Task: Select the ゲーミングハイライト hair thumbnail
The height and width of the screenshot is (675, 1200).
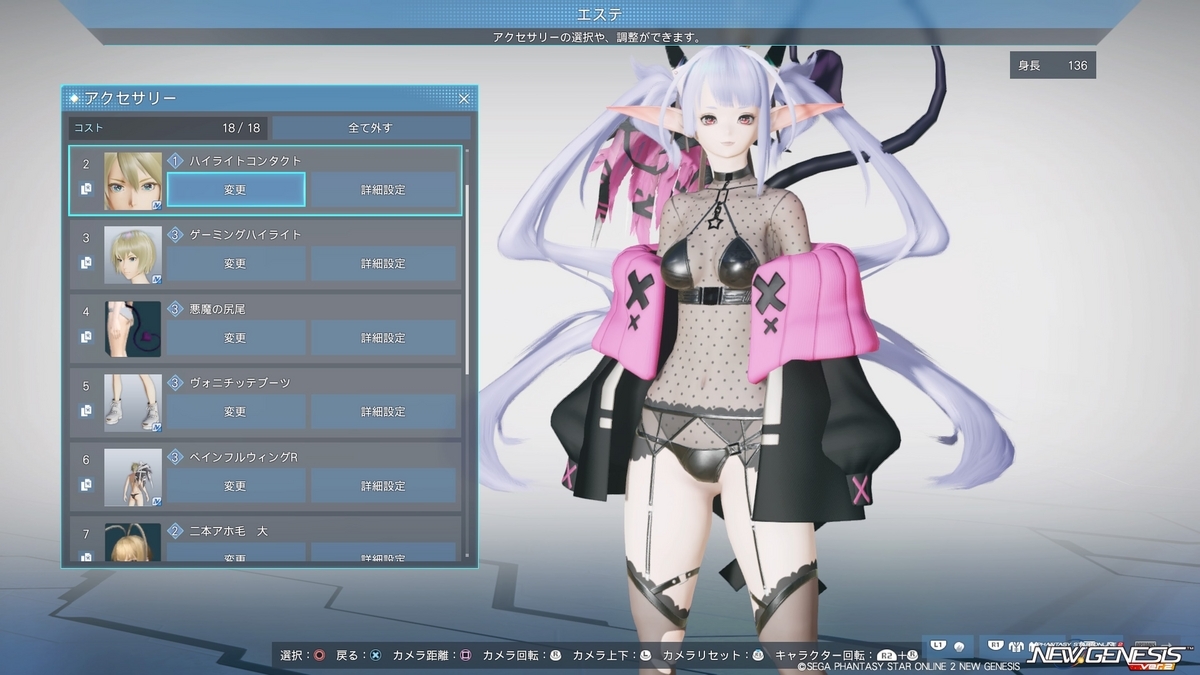Action: [133, 255]
